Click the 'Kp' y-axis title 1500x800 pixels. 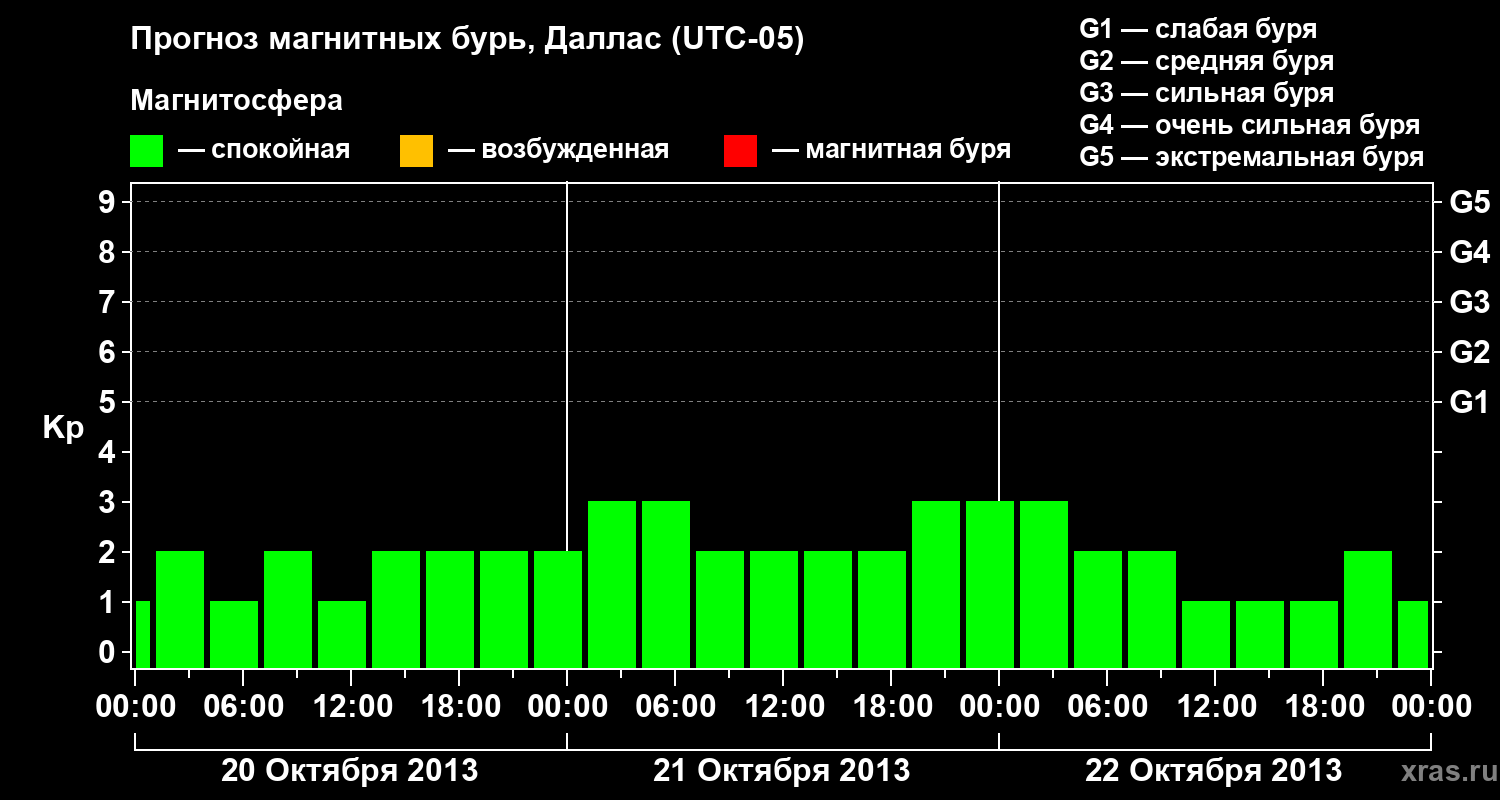[62, 428]
